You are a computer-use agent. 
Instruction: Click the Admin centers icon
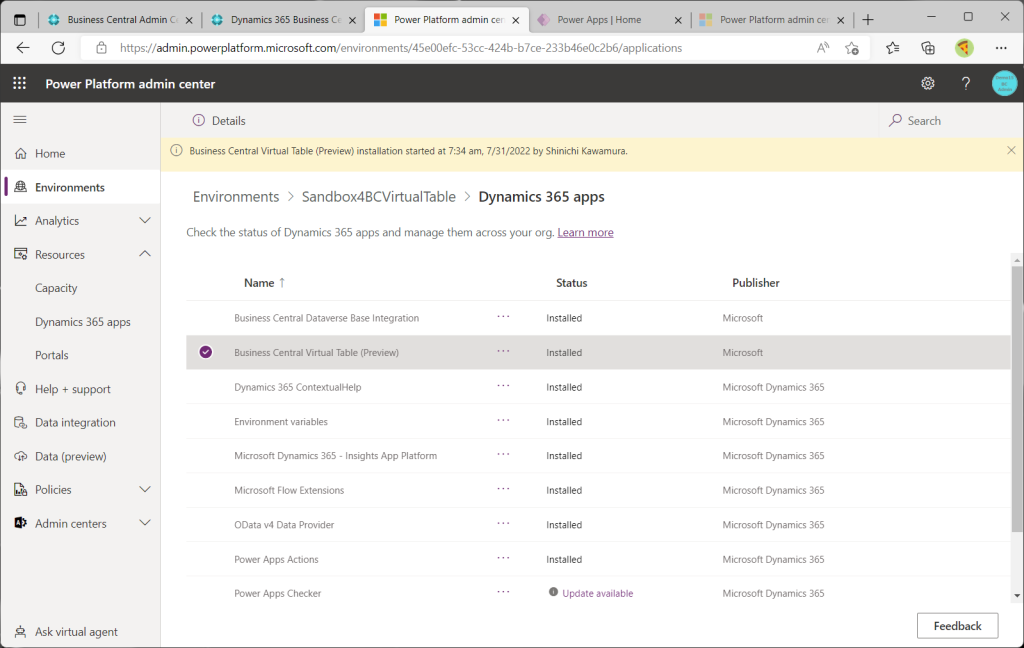pyautogui.click(x=21, y=523)
